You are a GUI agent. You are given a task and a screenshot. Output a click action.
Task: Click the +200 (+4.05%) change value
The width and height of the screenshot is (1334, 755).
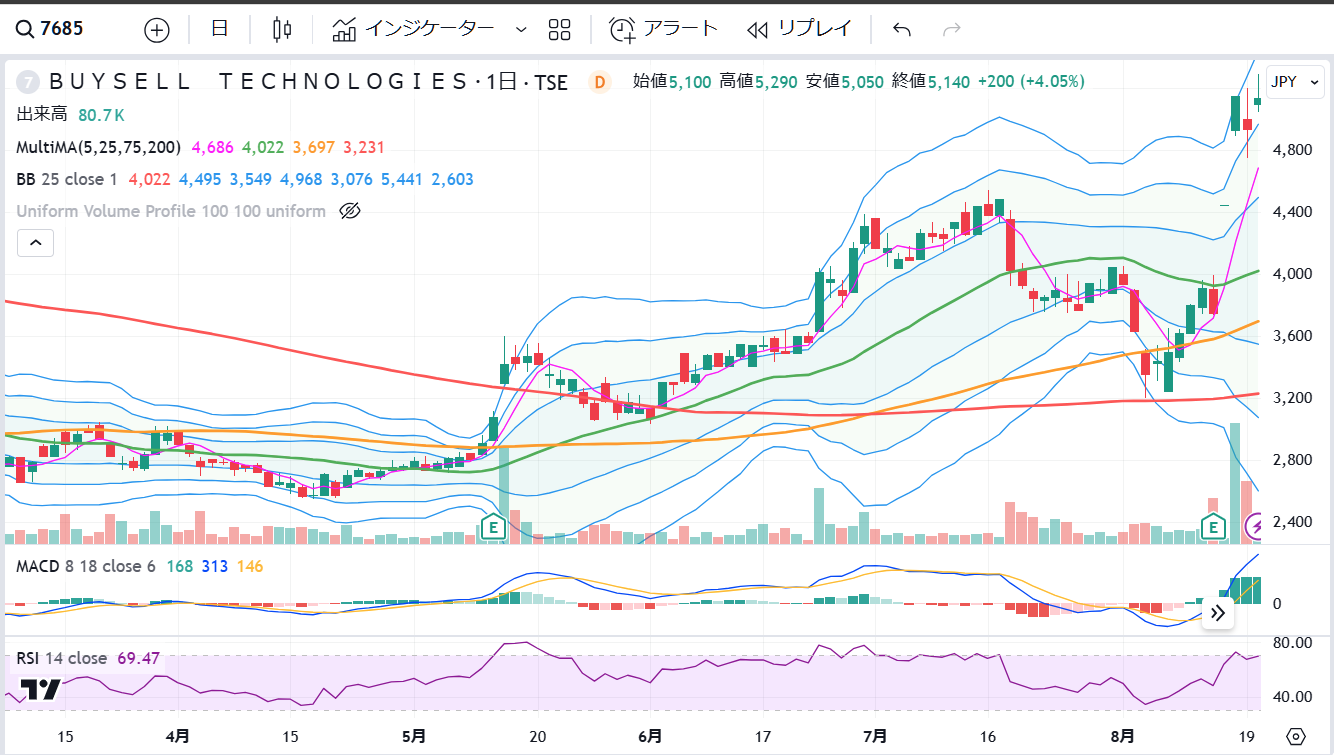[x=1031, y=82]
